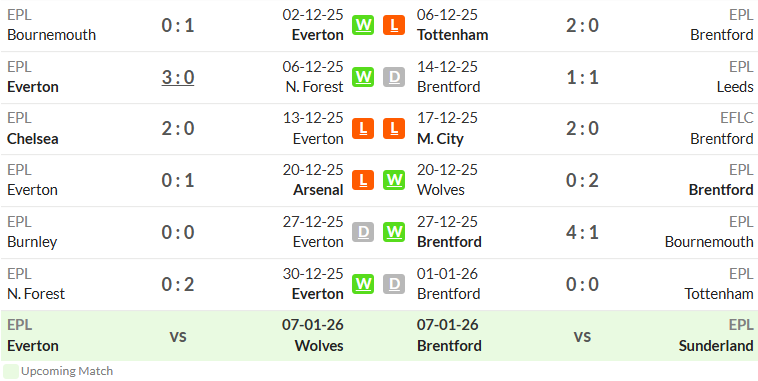
Task: Open the 4 : 1 Brentford vs Bournemouth score
Action: pos(583,232)
